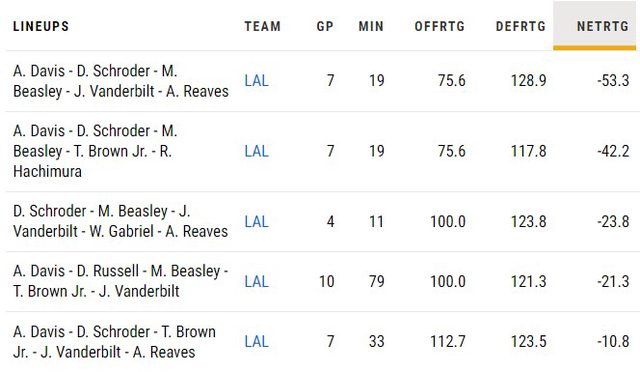Screen dimensions: 640x372
Task: Open LAL link in first lineup row
Action: point(256,80)
